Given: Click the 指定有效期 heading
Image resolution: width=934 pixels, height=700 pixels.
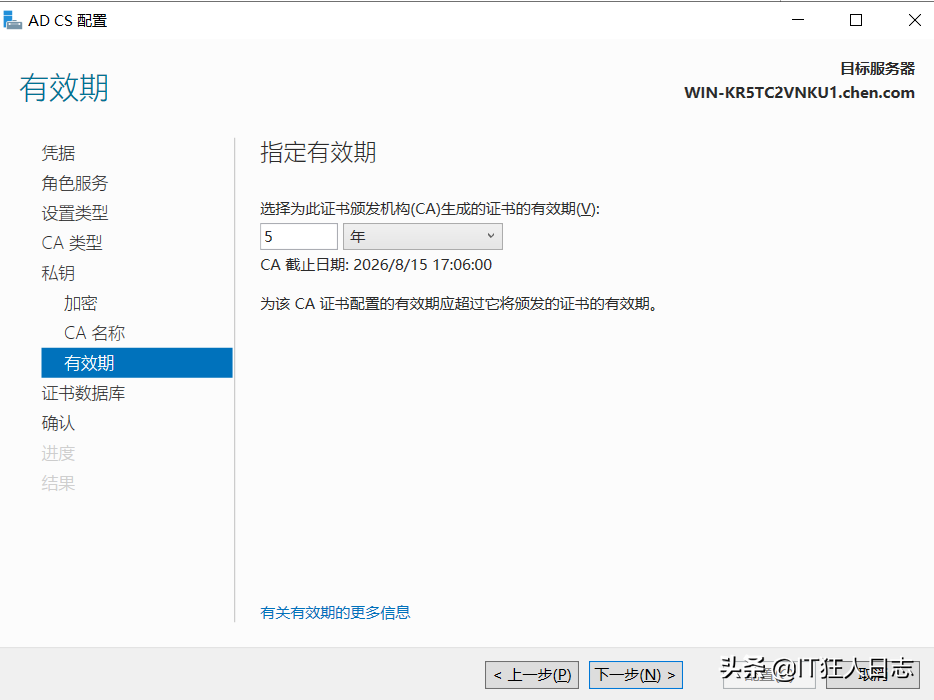Looking at the screenshot, I should click(318, 152).
